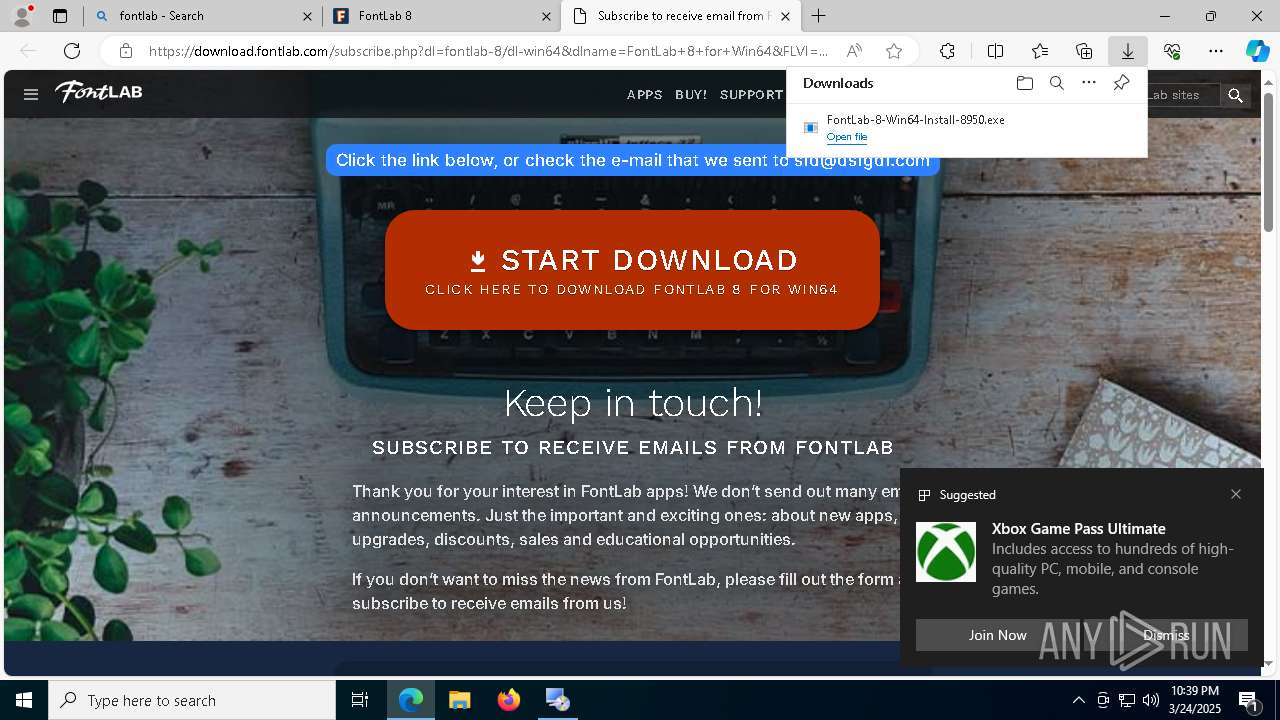Open the FontLab hamburger menu

click(x=31, y=94)
